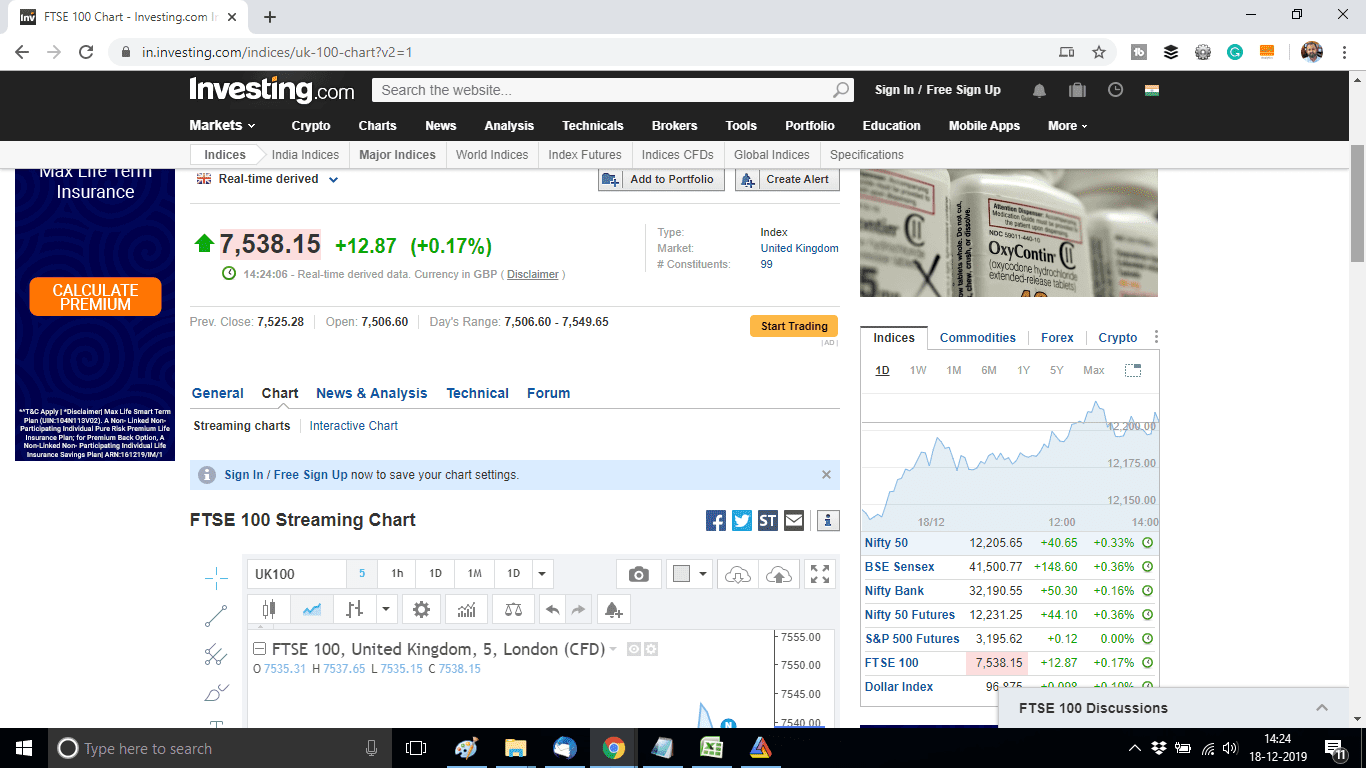Detach the sidebar chart window icon
The image size is (1366, 768).
pyautogui.click(x=1133, y=370)
